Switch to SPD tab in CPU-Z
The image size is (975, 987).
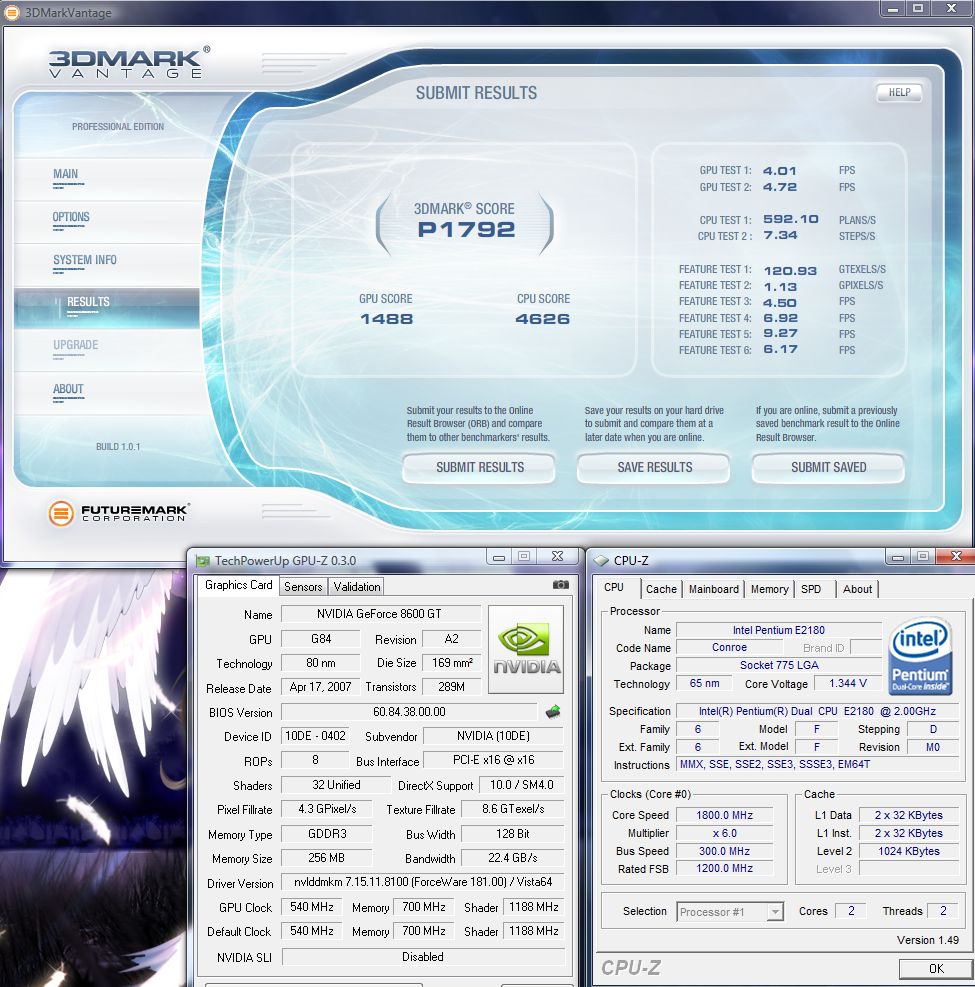[811, 589]
